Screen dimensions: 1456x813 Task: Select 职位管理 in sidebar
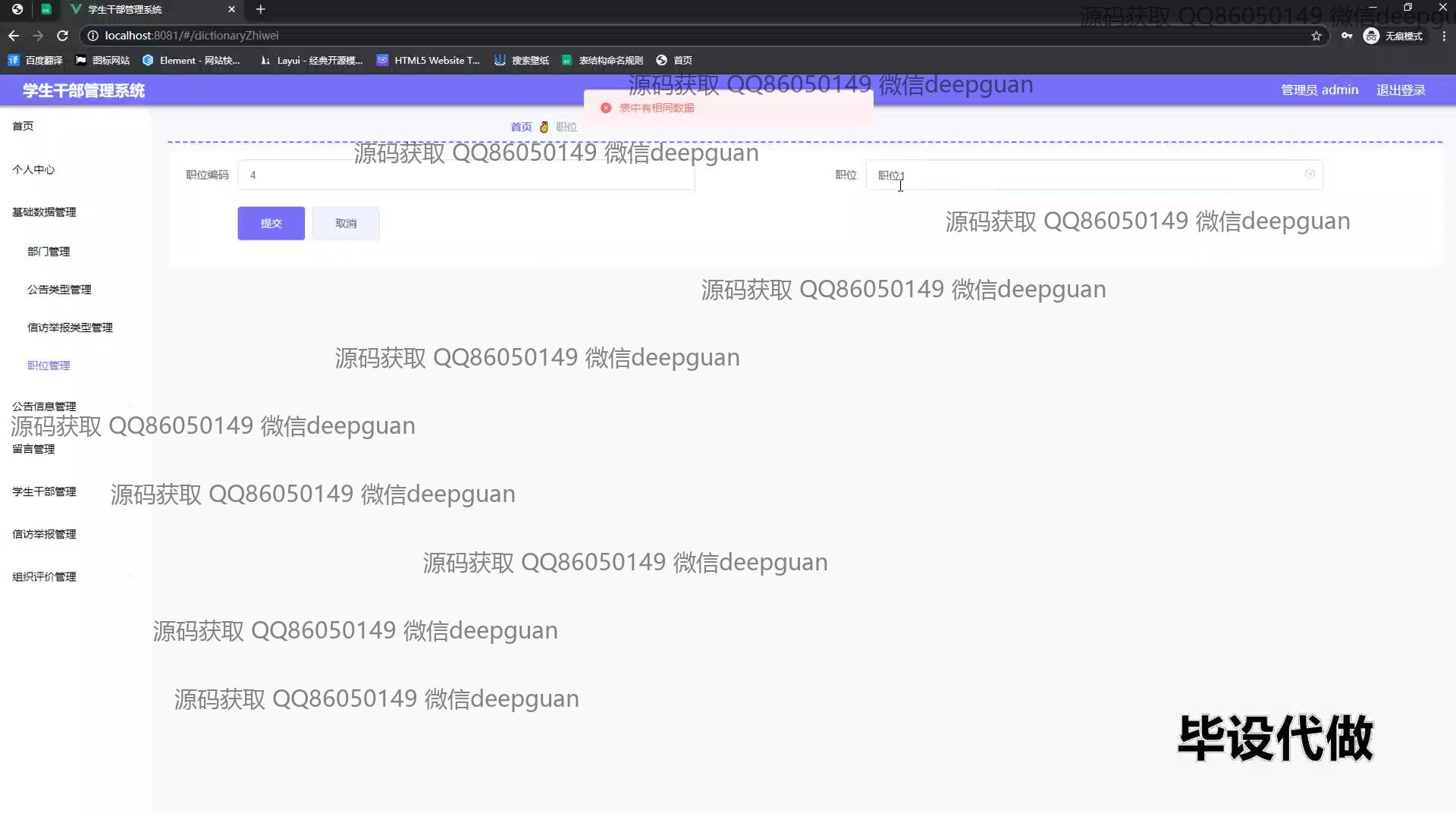[49, 366]
